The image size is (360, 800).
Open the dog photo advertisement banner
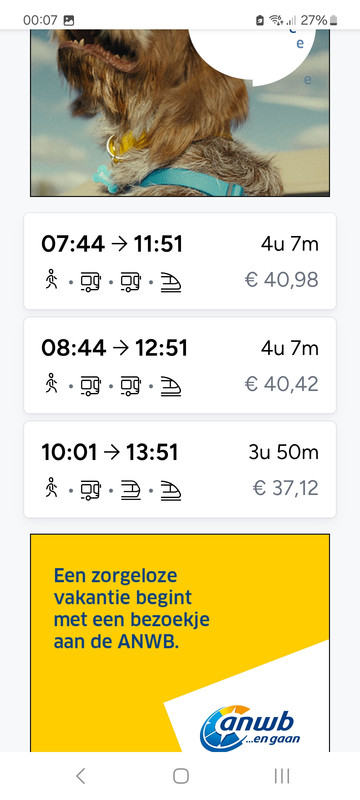tap(180, 113)
